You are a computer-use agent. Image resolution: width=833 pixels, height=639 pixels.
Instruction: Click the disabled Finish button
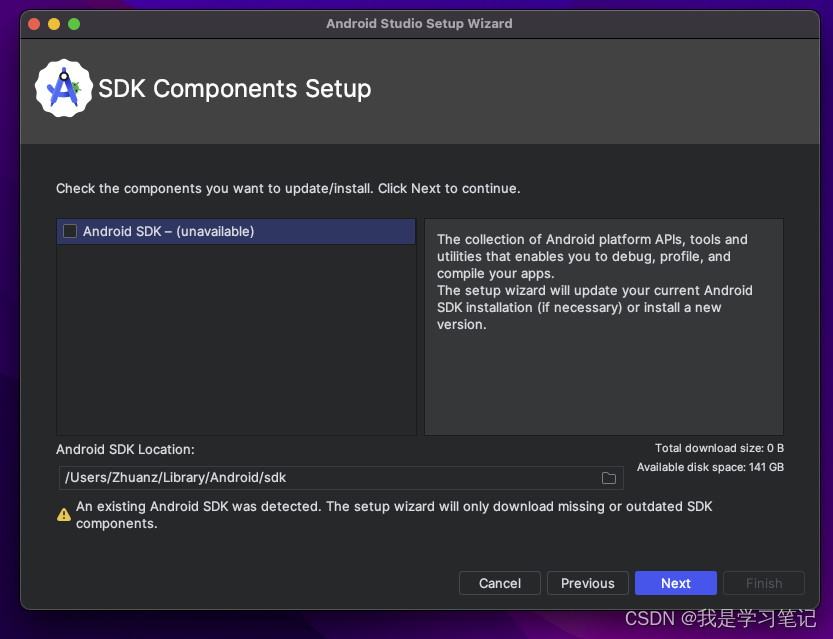pos(764,583)
